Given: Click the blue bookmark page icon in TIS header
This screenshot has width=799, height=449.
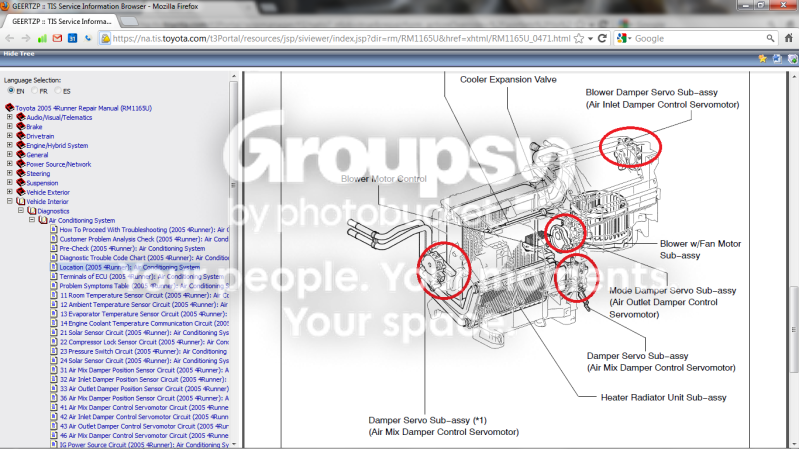Looking at the screenshot, I should click(x=777, y=59).
